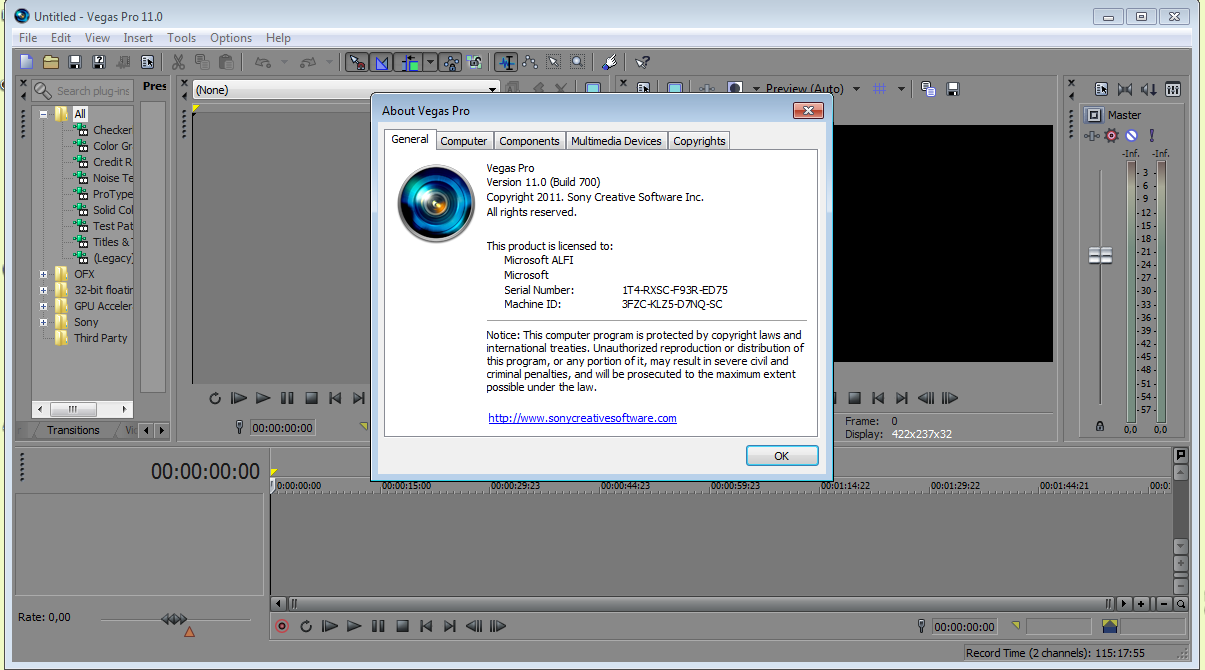Click Master automation settings gear icon
The width and height of the screenshot is (1205, 670).
click(1110, 135)
